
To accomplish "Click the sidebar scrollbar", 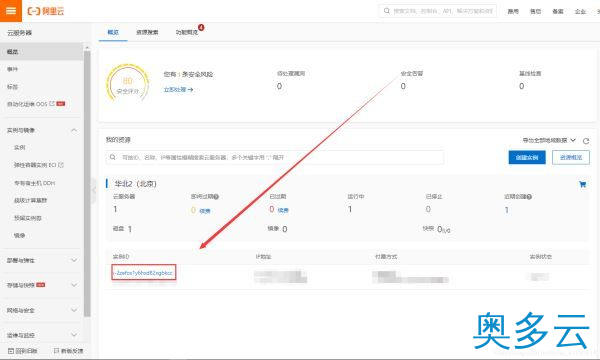I will pos(87,184).
